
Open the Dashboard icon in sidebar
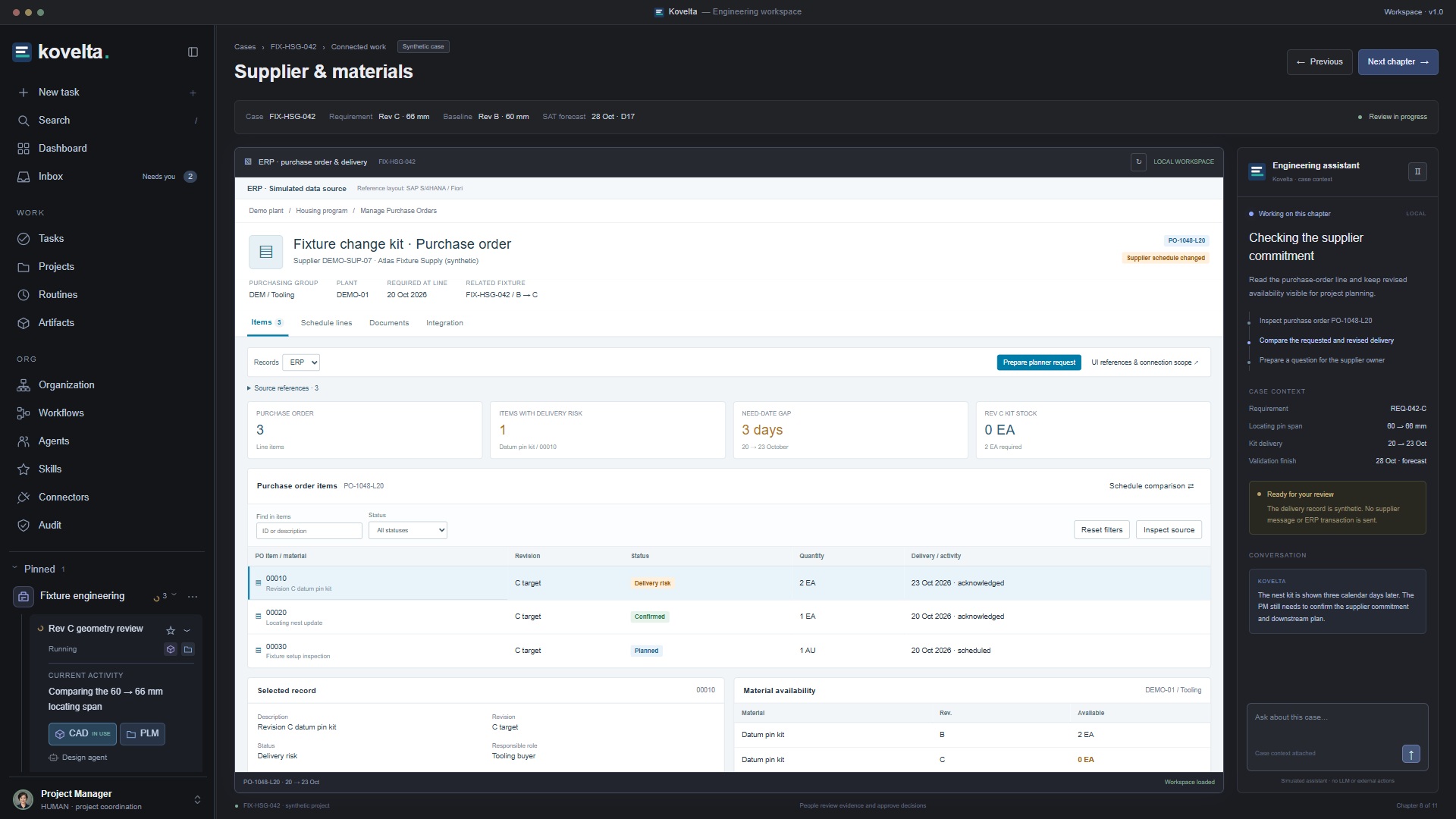[x=24, y=149]
